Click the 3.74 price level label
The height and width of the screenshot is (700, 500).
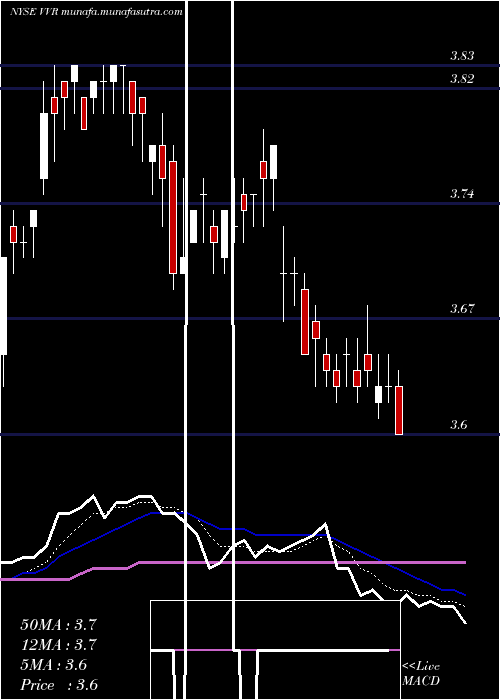click(462, 194)
